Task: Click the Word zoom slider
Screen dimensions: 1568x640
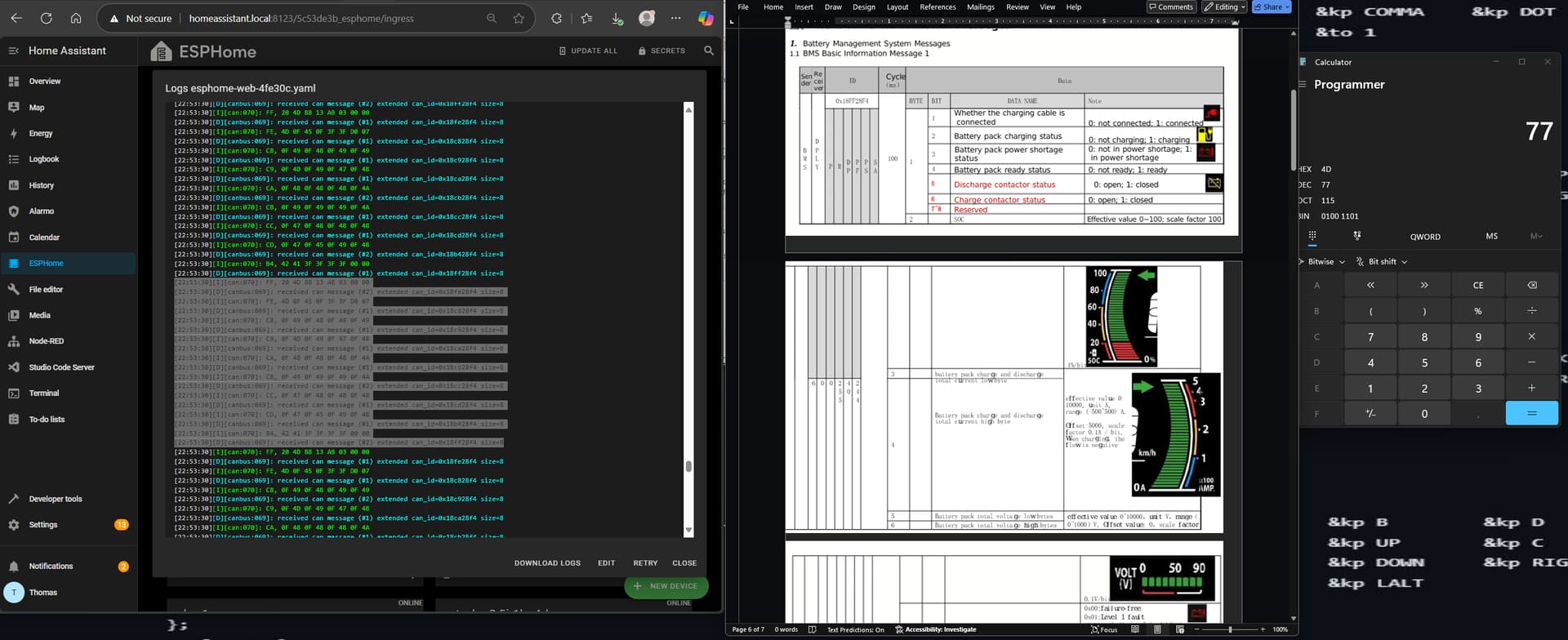Action: pos(1230,629)
